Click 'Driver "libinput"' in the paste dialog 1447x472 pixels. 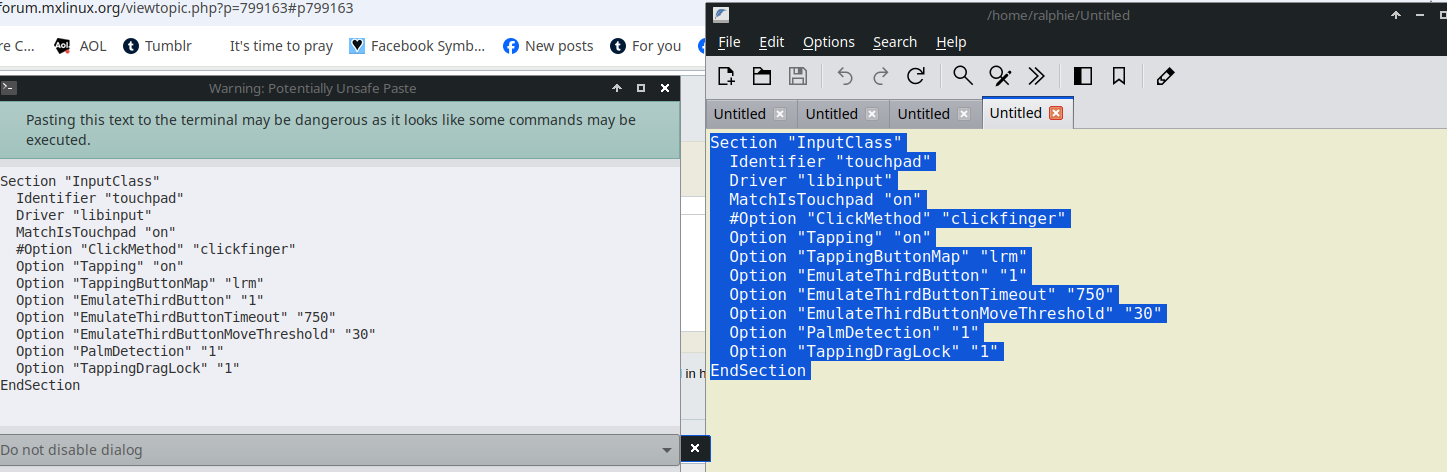pyautogui.click(x=84, y=215)
